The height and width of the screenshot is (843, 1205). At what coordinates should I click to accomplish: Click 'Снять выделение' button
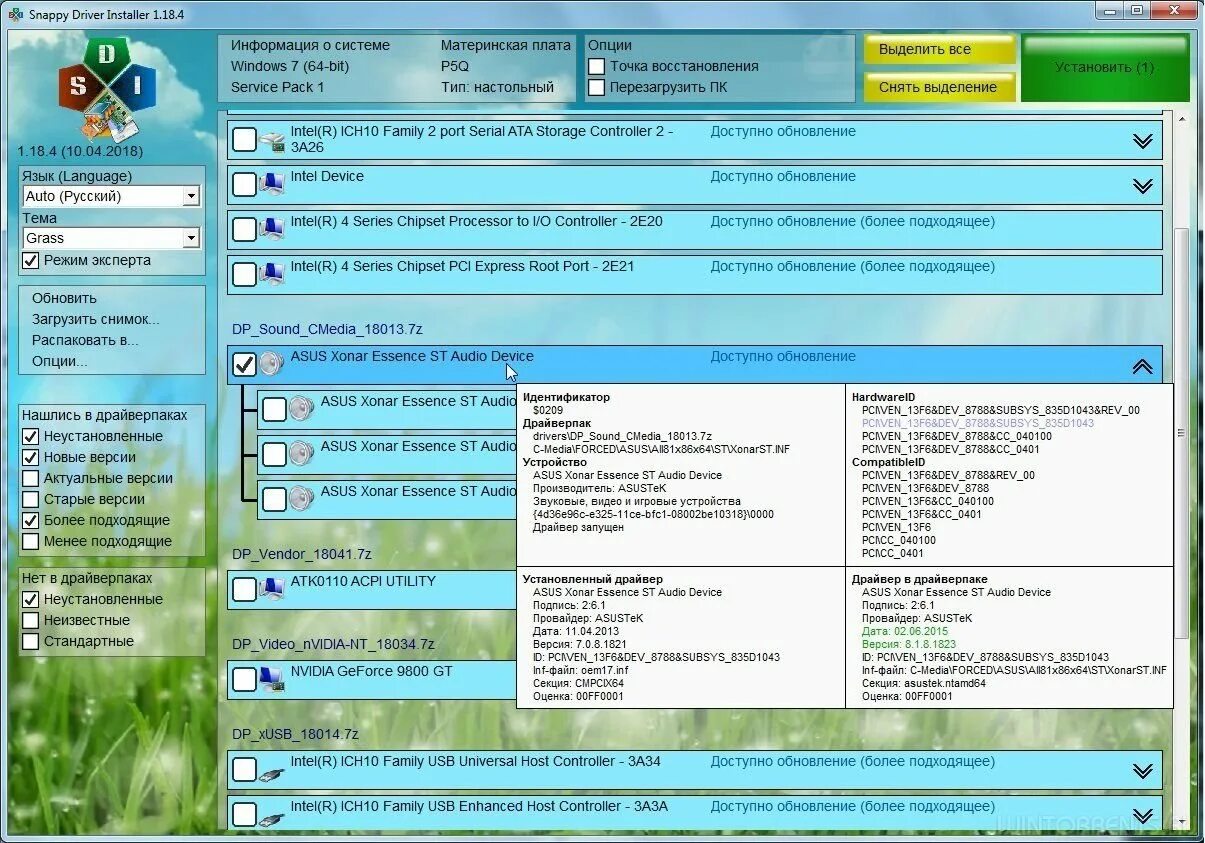click(x=939, y=87)
